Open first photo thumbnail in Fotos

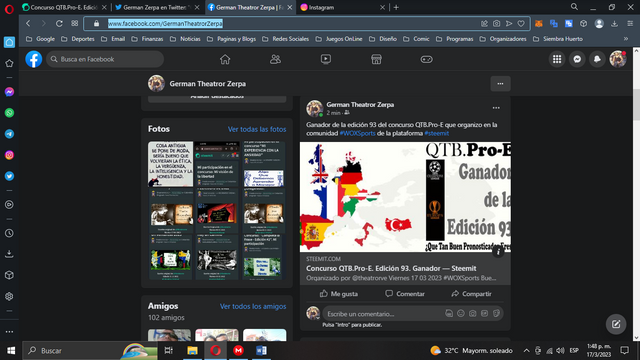[171, 164]
